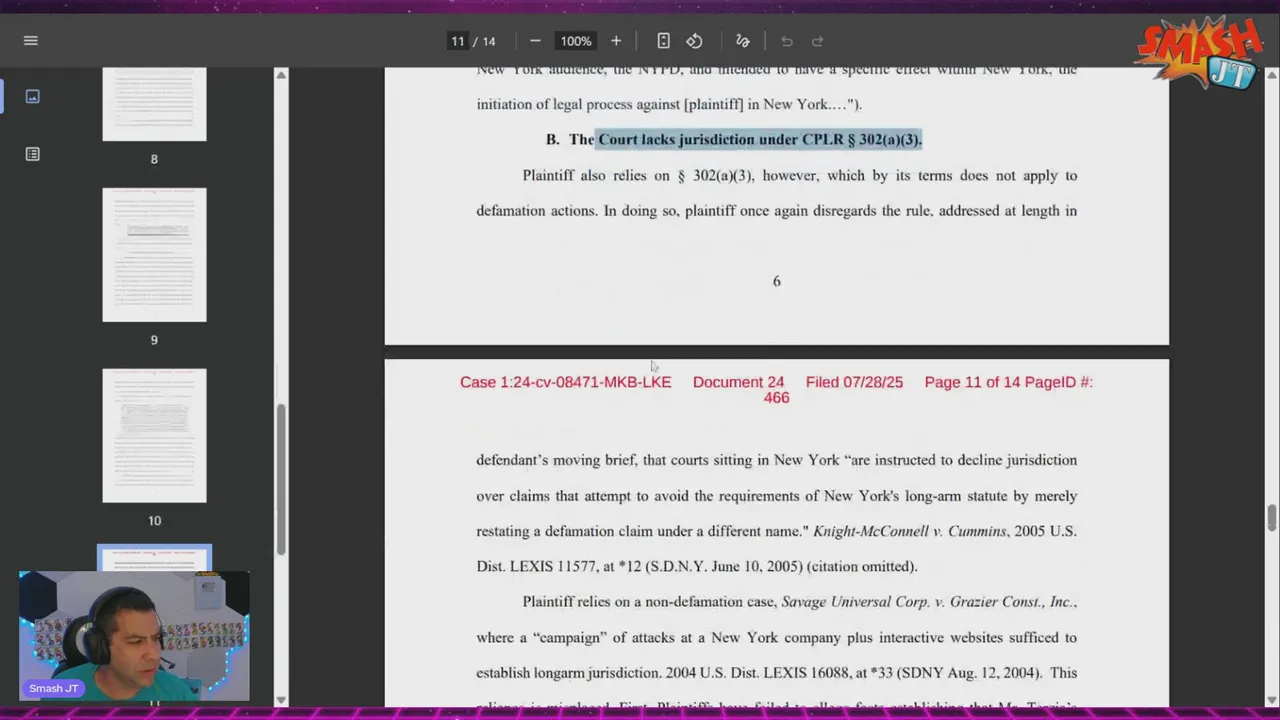Select the draw annotation tool

(x=742, y=41)
